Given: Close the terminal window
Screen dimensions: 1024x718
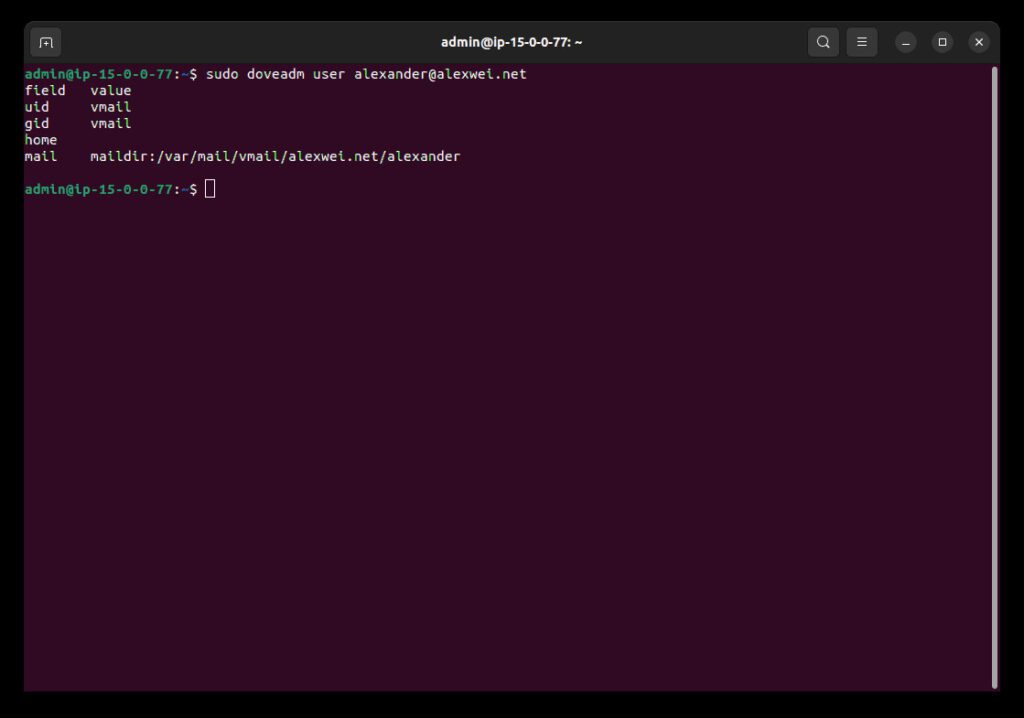Looking at the screenshot, I should pyautogui.click(x=979, y=42).
